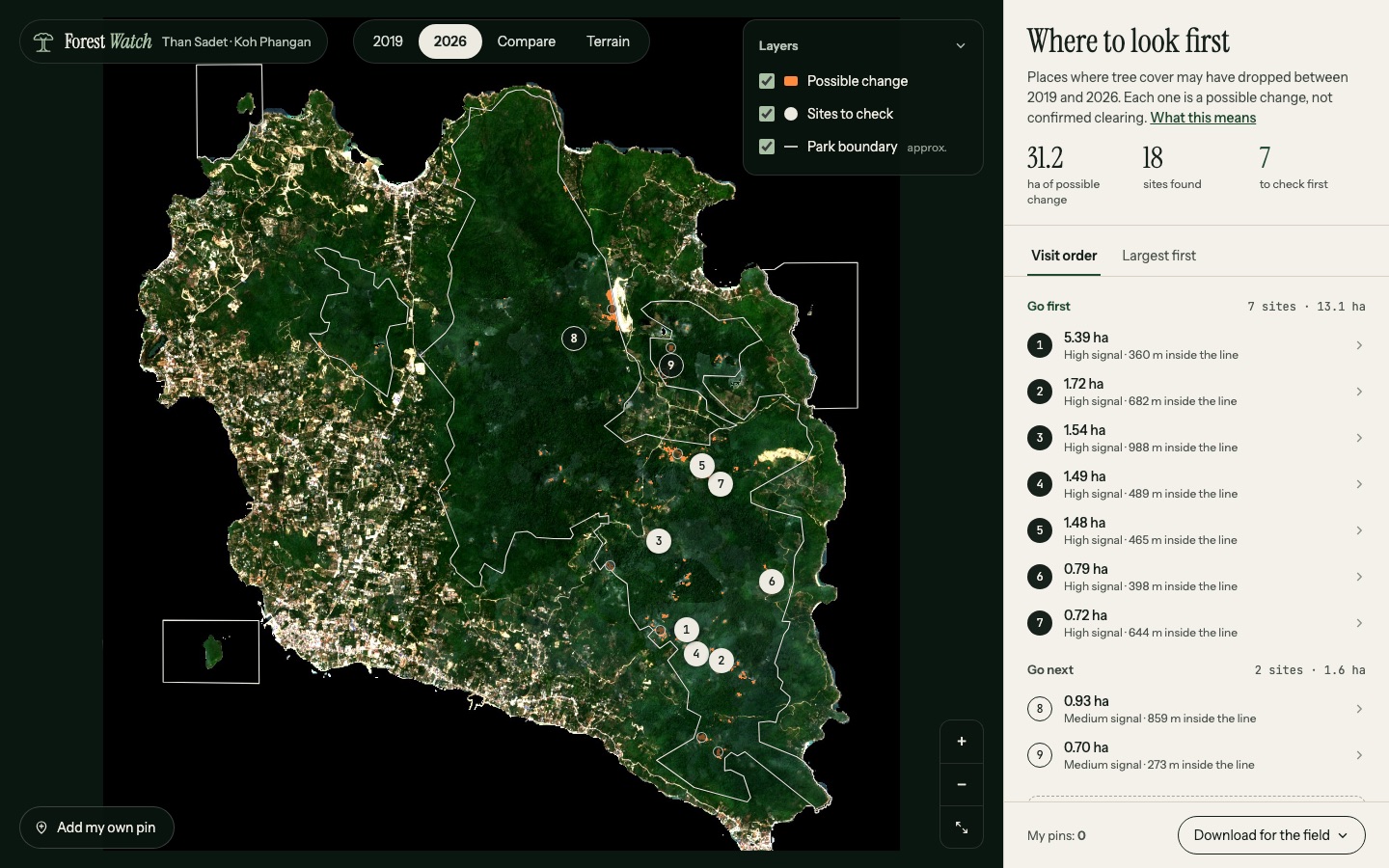1389x868 pixels.
Task: Open the 0.72 ha site entry
Action: [1196, 623]
